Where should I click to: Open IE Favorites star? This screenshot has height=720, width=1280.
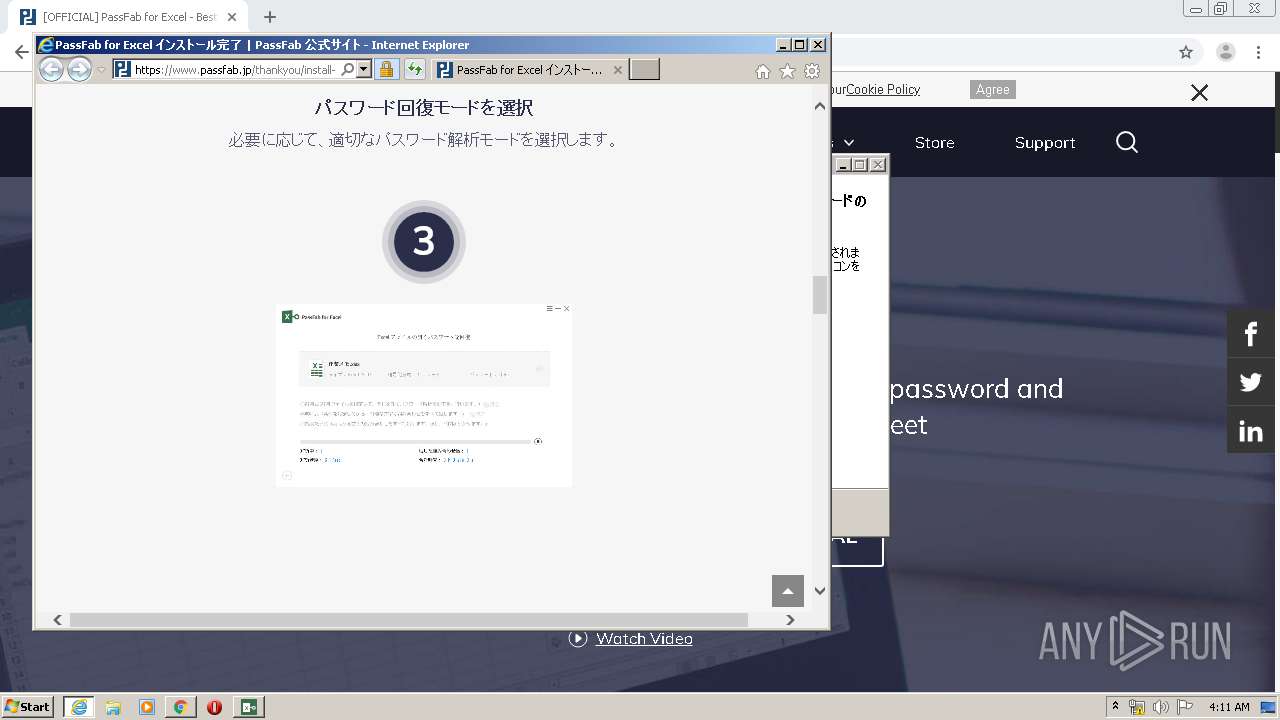coord(787,71)
